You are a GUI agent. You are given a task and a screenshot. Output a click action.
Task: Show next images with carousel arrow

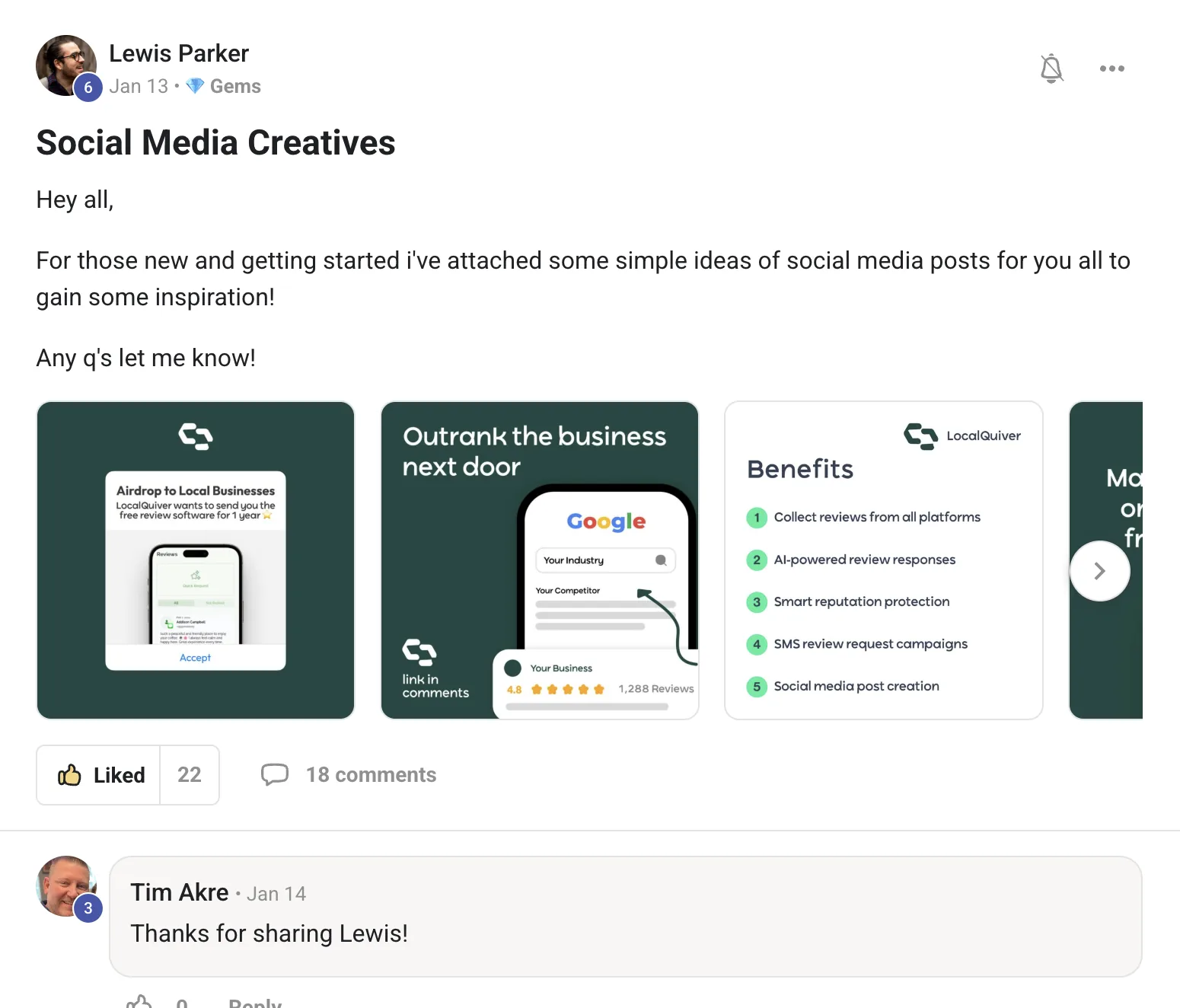point(1099,571)
